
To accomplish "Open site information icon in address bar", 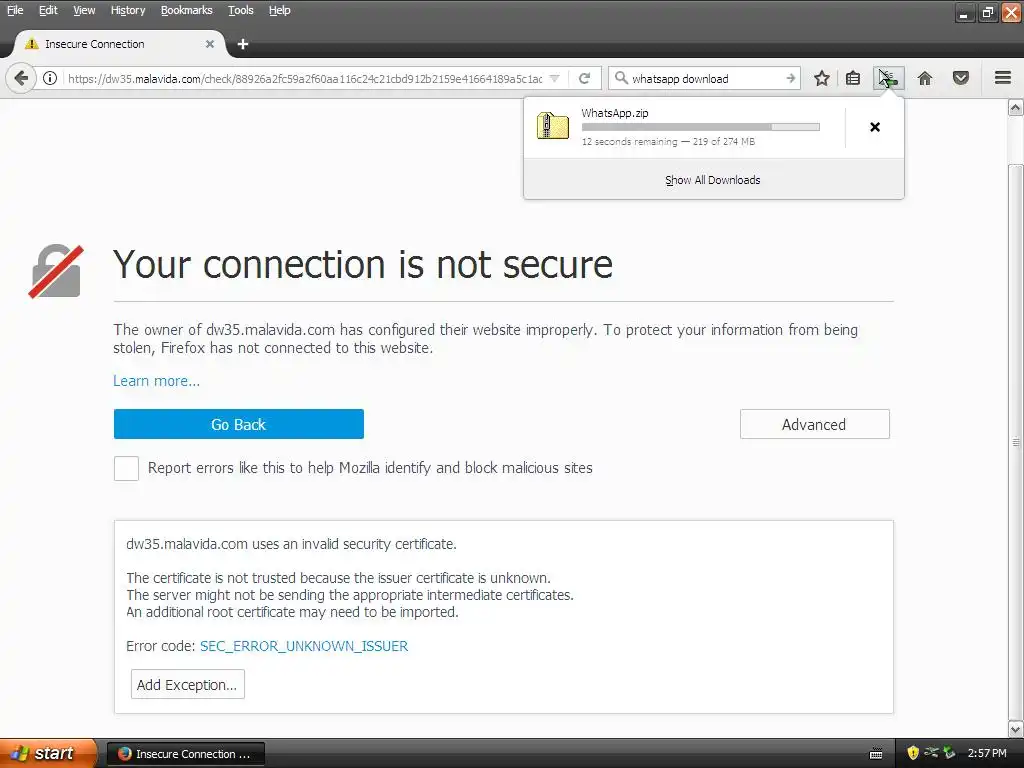I will pos(50,78).
